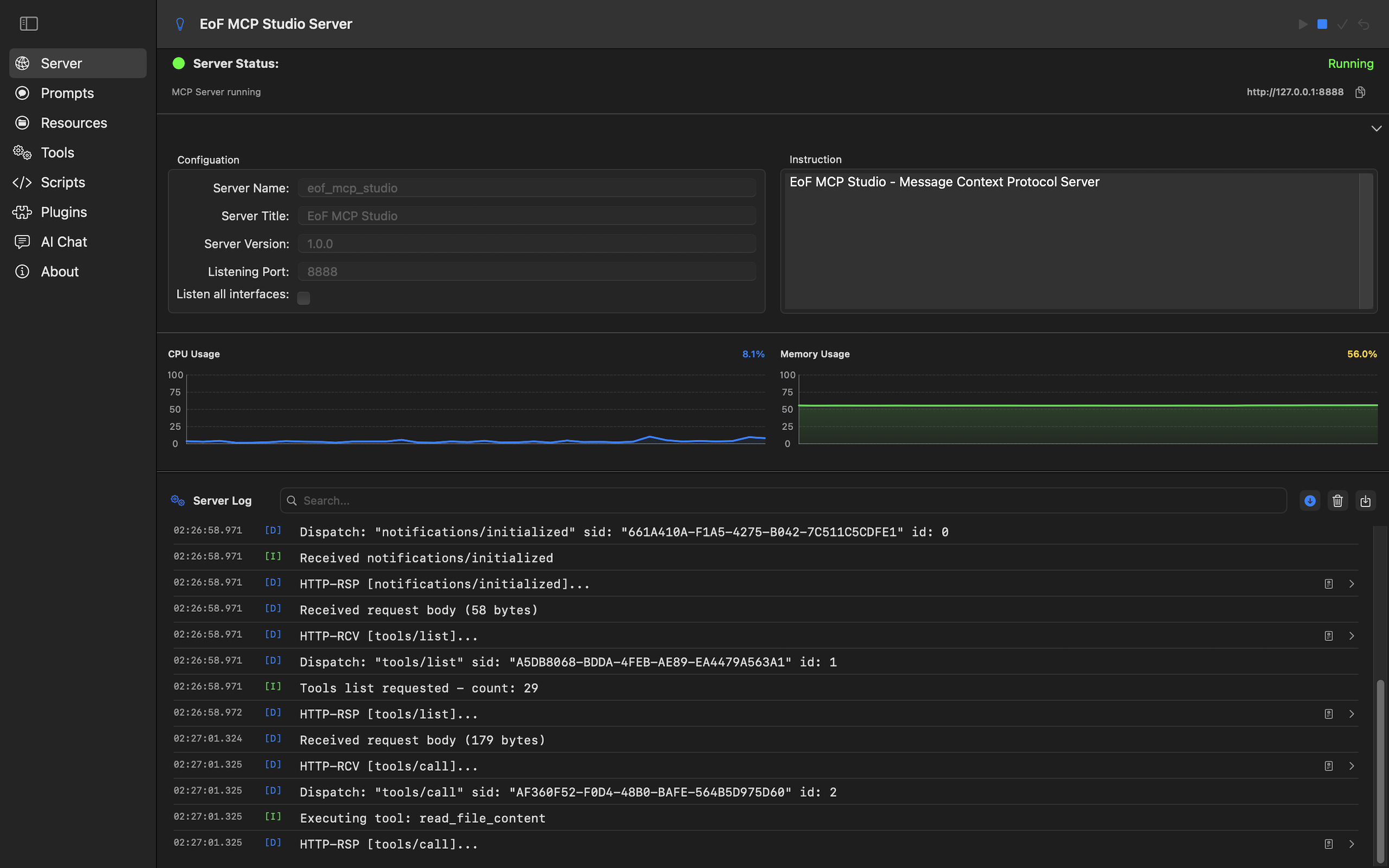
Task: Expand the HTTP-RSP notifications/initialized log entry
Action: coord(1352,584)
